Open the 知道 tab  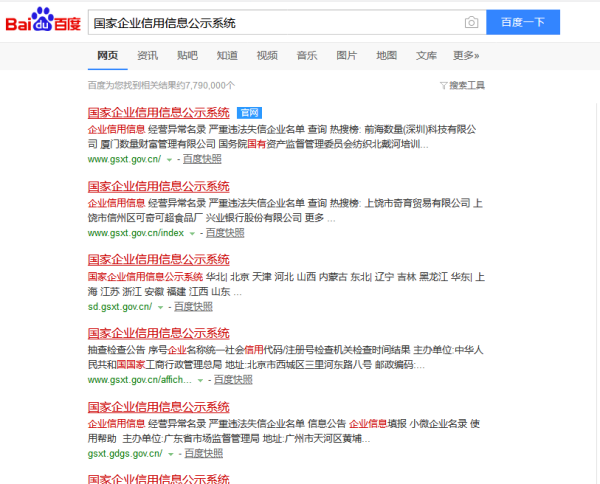coord(227,55)
